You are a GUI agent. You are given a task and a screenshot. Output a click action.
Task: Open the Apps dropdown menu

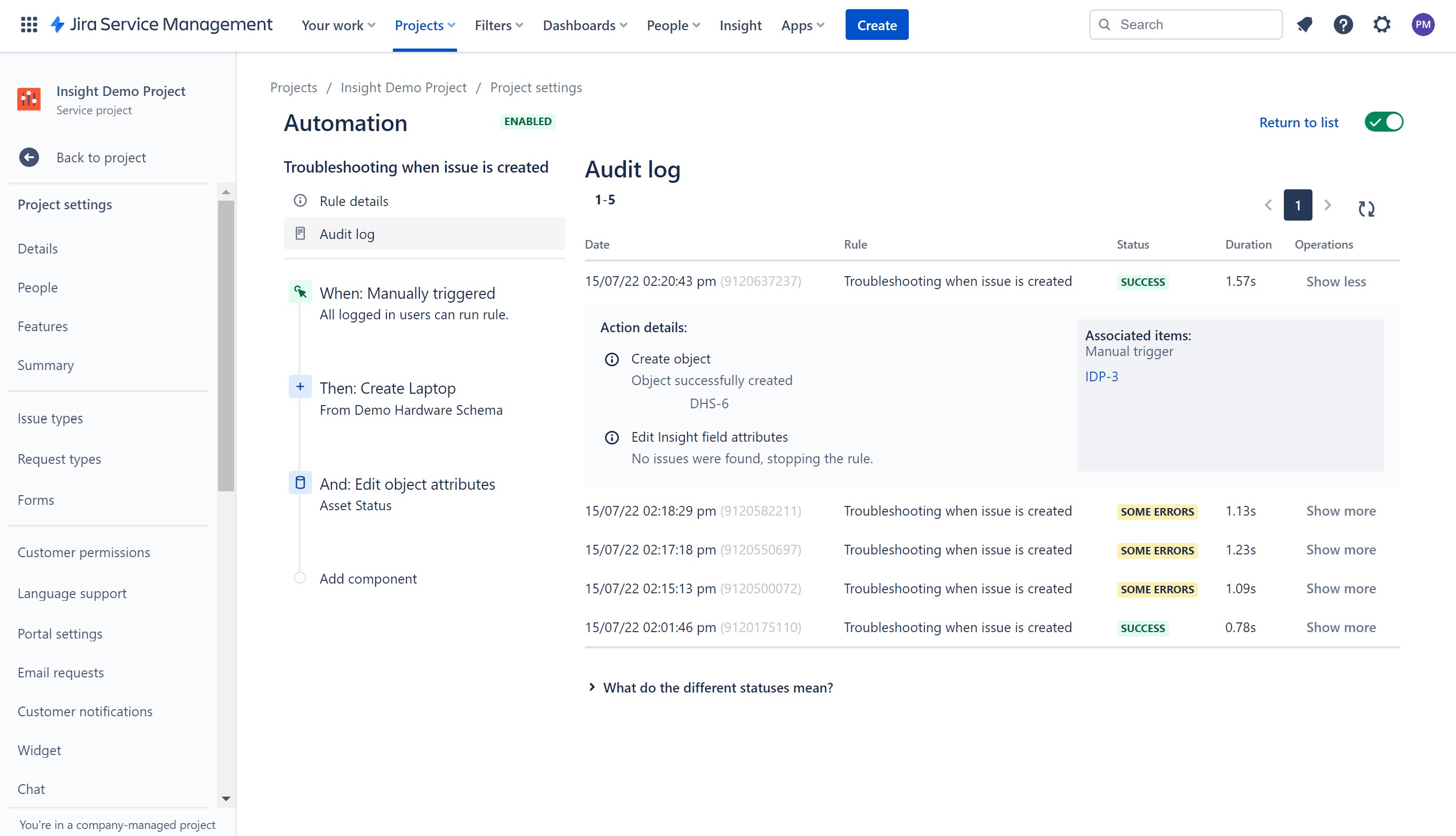pyautogui.click(x=802, y=25)
